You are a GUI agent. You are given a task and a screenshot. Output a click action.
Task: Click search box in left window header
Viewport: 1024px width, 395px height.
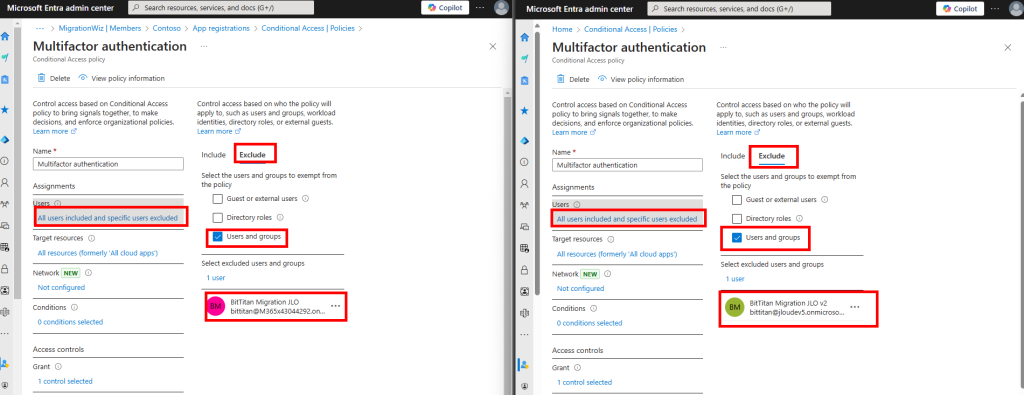[x=221, y=8]
